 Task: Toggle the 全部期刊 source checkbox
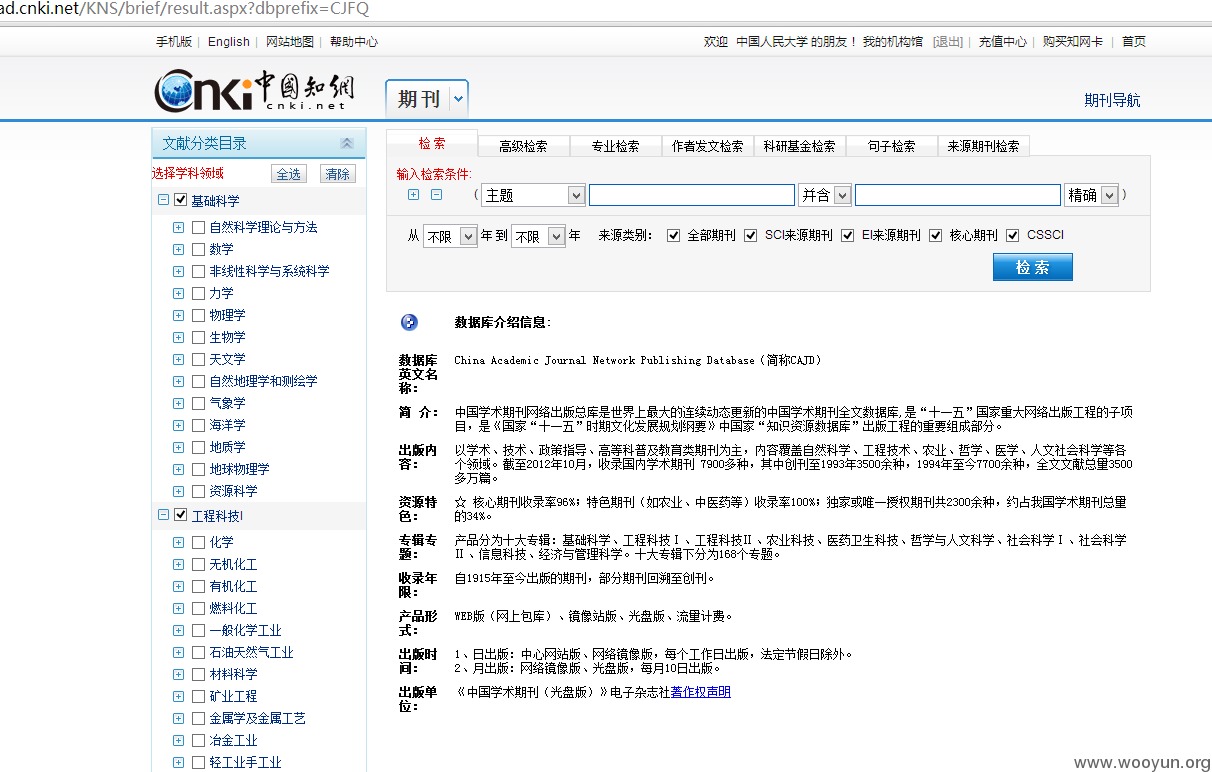(x=673, y=235)
